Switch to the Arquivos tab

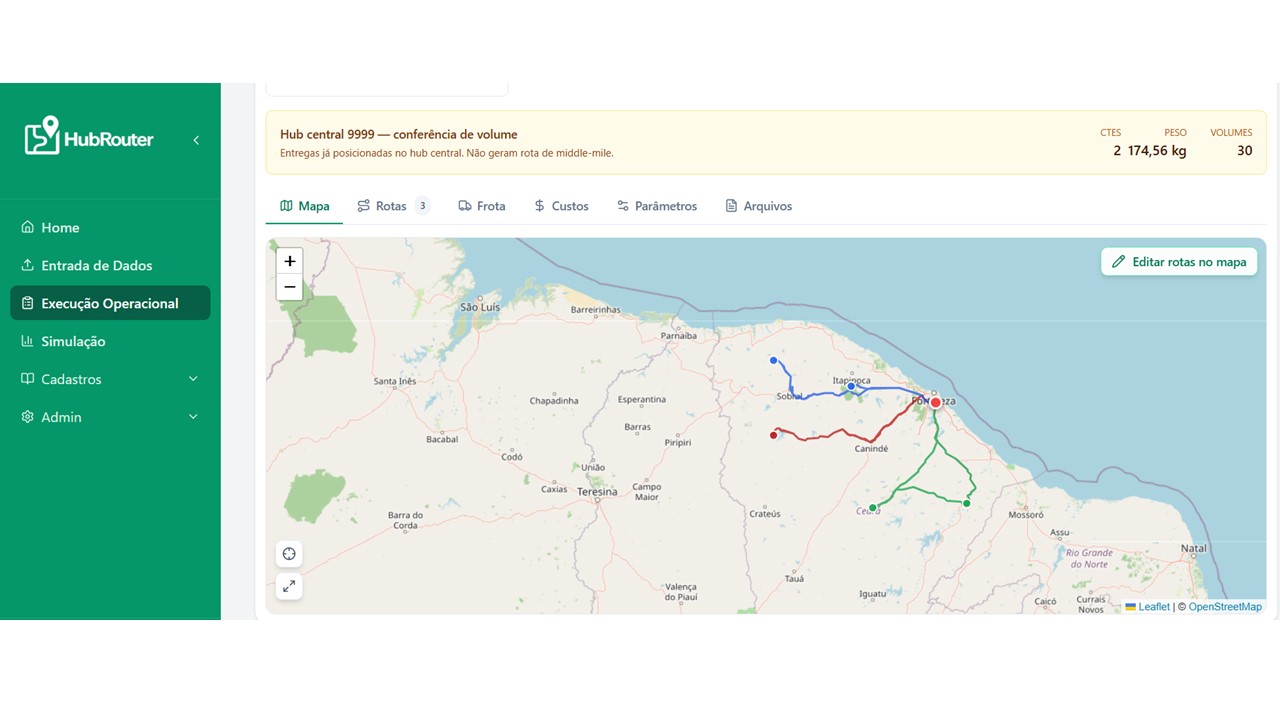click(x=758, y=206)
